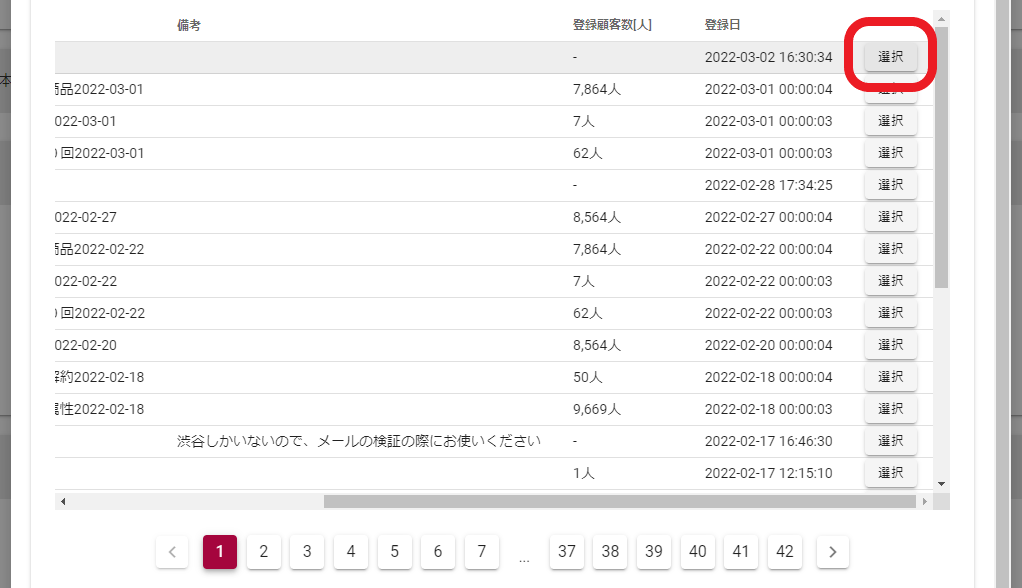Click the 登録日 column header
Viewport: 1022px width, 588px height.
point(722,25)
